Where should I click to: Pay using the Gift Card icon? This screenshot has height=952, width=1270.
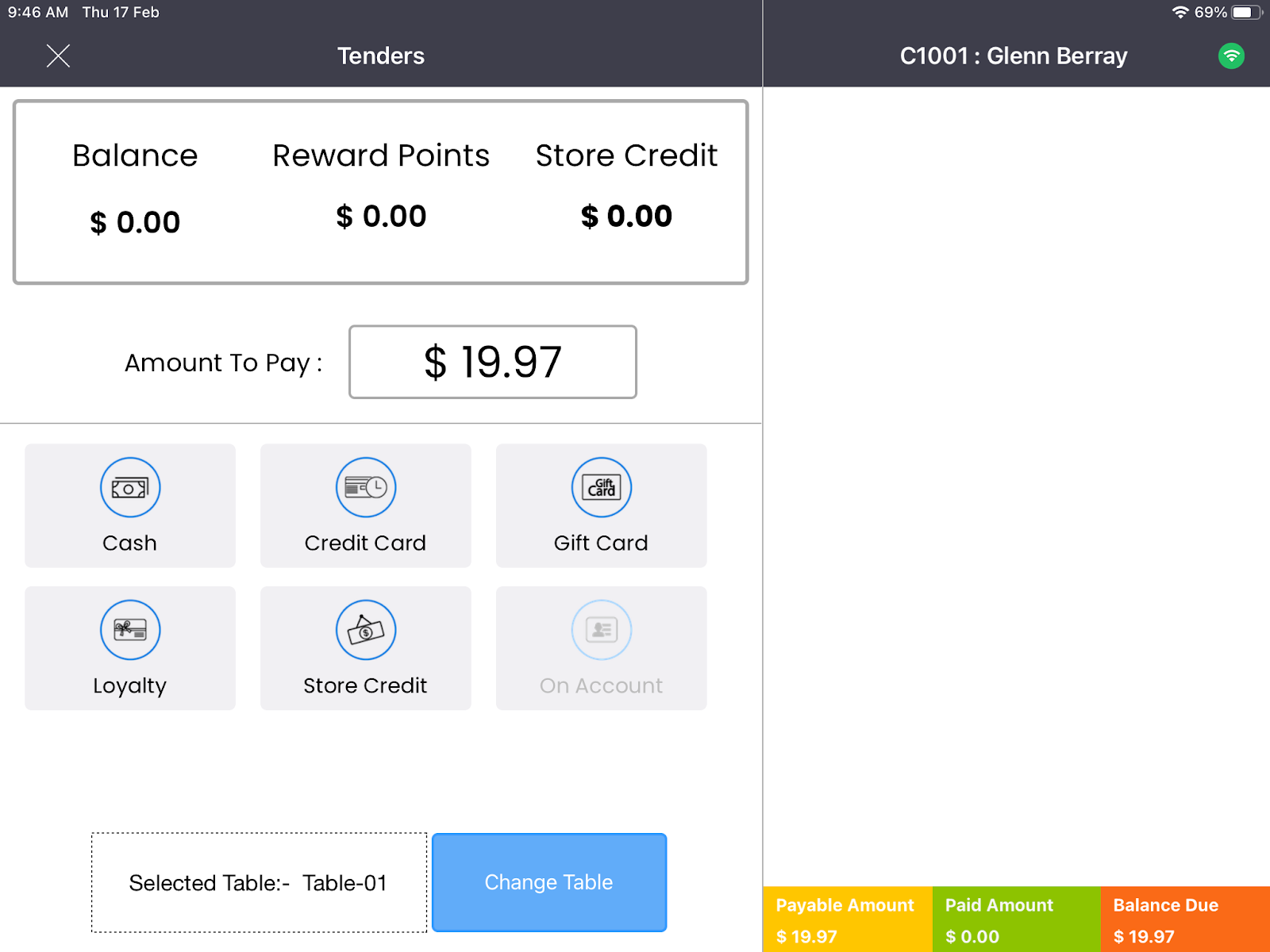(x=602, y=488)
